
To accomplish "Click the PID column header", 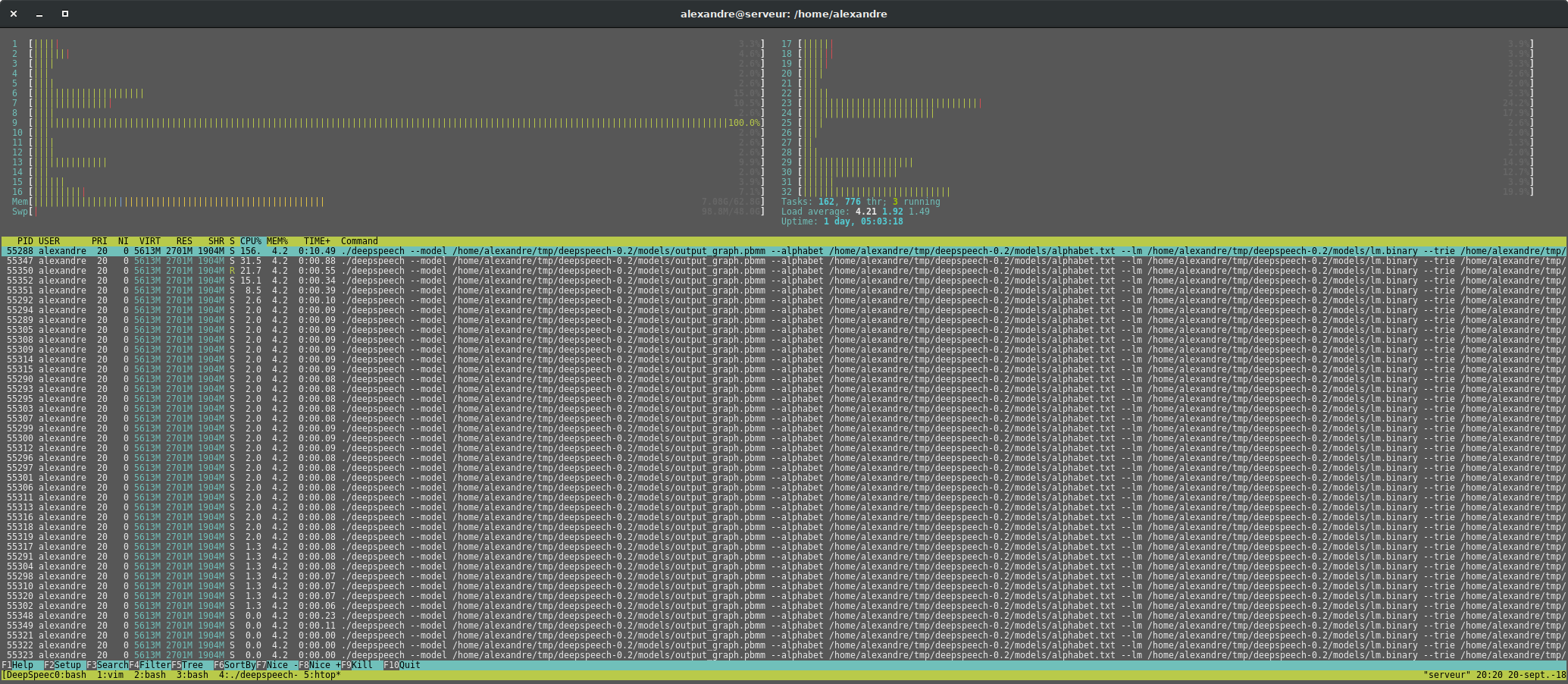I will click(25, 241).
